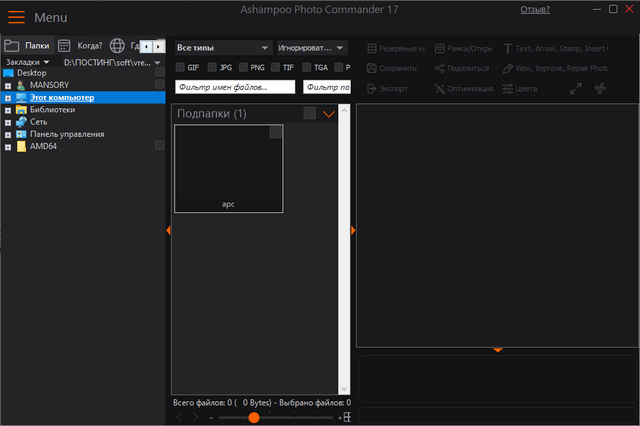Click the Поделиться share icon
The width and height of the screenshot is (640, 426).
tap(439, 68)
